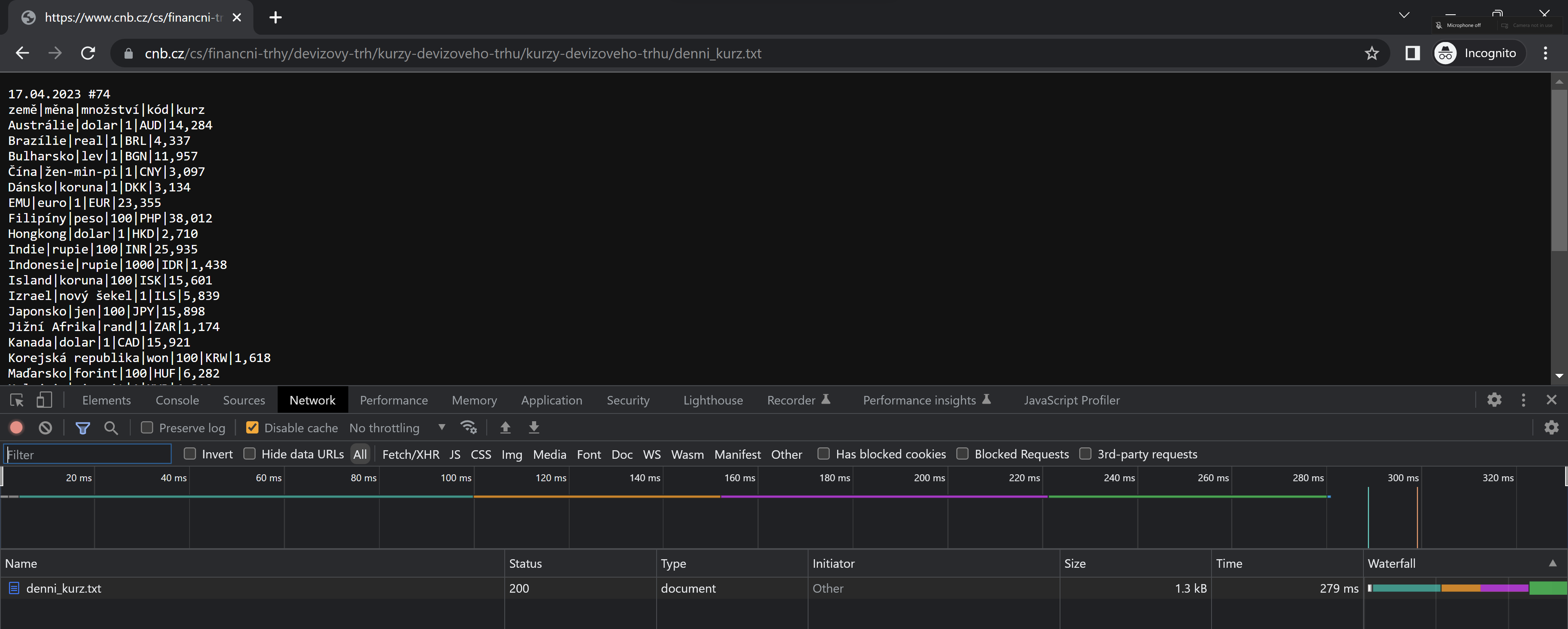The height and width of the screenshot is (629, 1568).
Task: Open the denni_kurz.txt request
Action: click(65, 588)
